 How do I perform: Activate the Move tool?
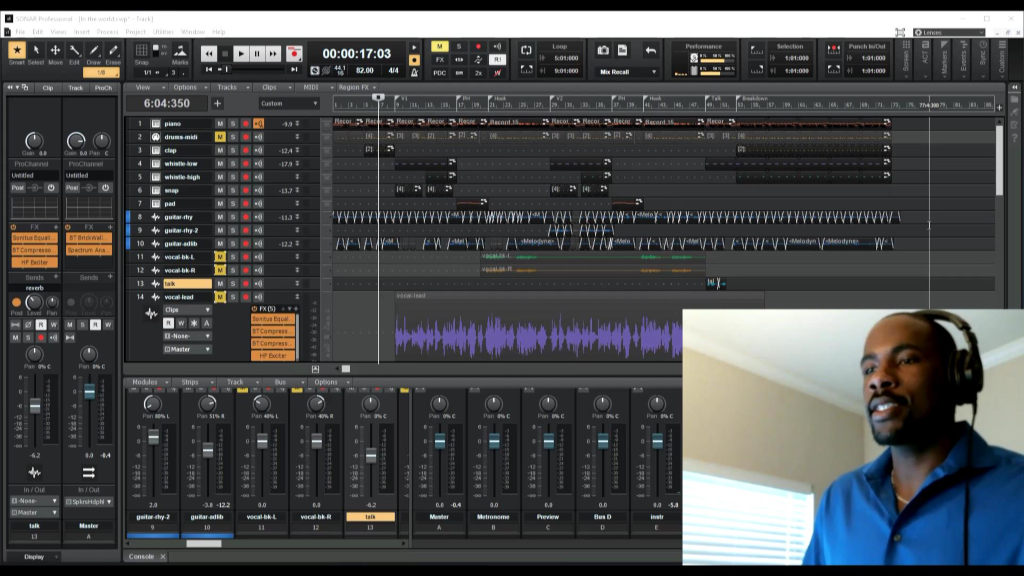tap(56, 52)
